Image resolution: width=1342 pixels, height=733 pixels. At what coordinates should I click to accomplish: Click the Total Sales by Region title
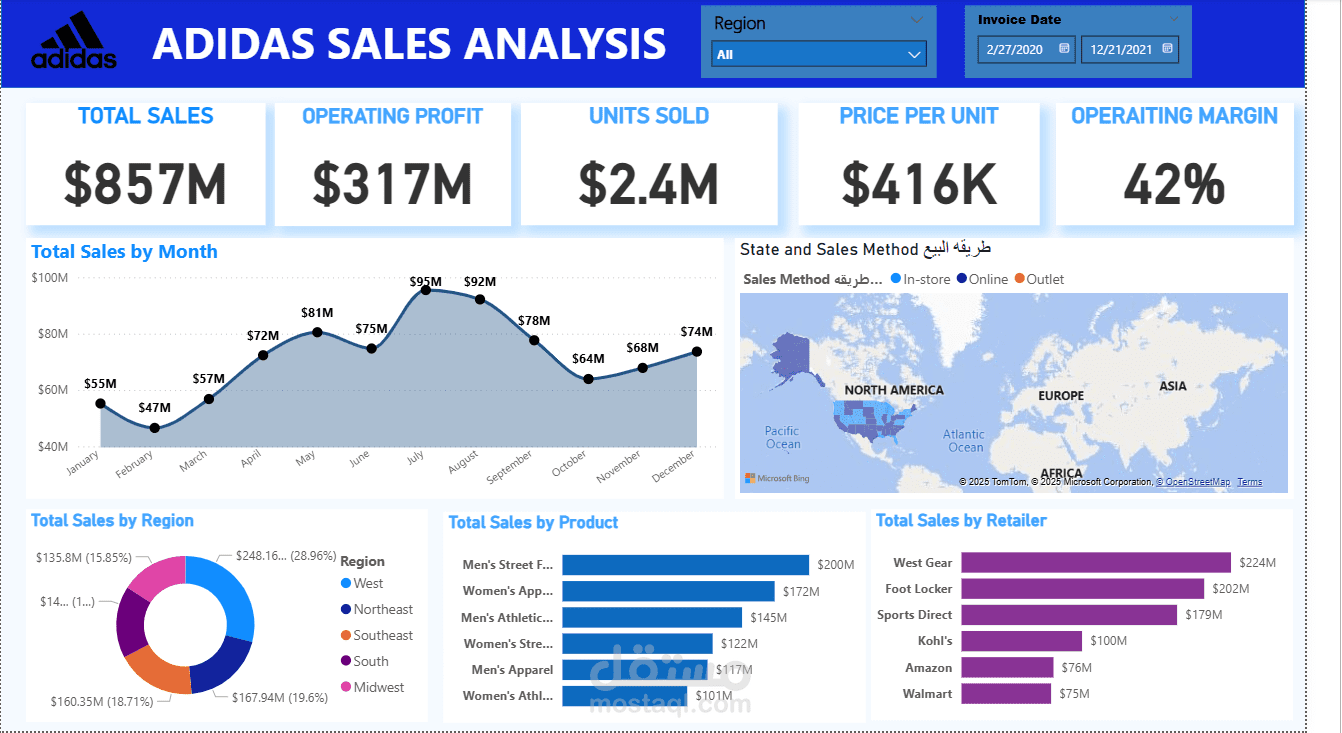click(112, 521)
